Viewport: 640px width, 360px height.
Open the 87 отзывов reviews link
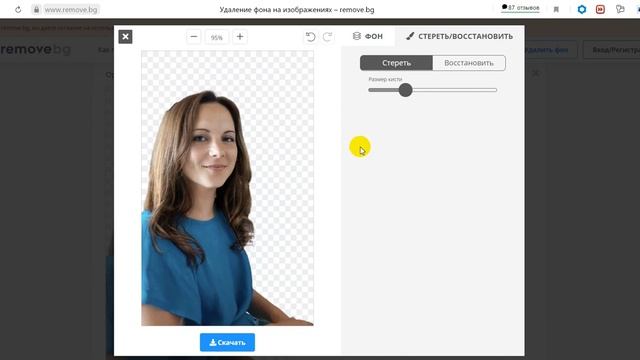click(x=520, y=8)
